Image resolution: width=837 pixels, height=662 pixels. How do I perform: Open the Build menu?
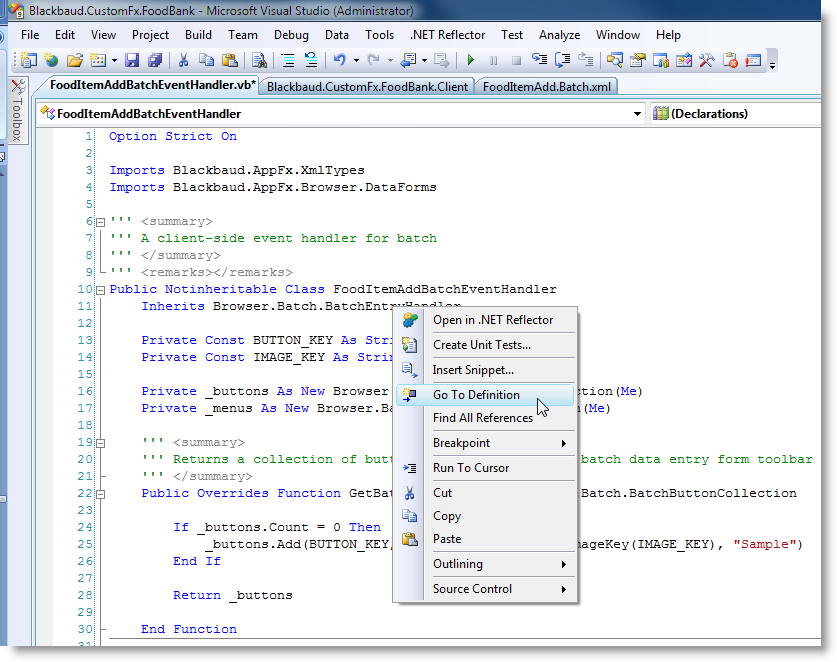point(198,35)
